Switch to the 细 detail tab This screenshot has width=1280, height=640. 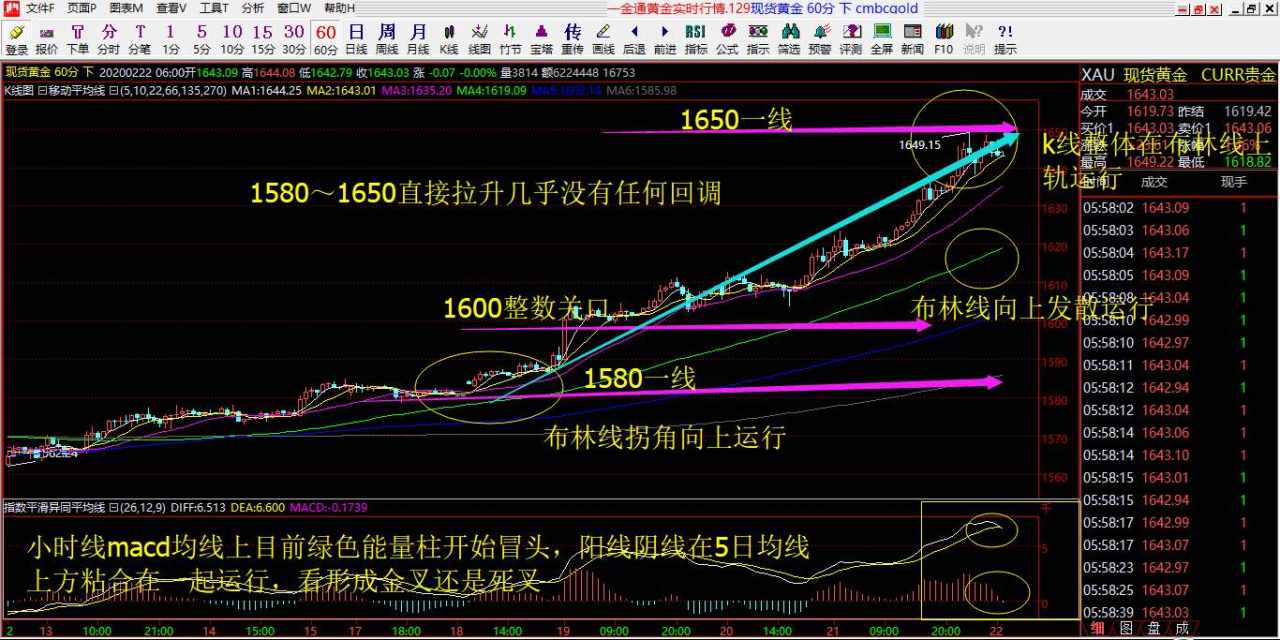tap(1098, 629)
